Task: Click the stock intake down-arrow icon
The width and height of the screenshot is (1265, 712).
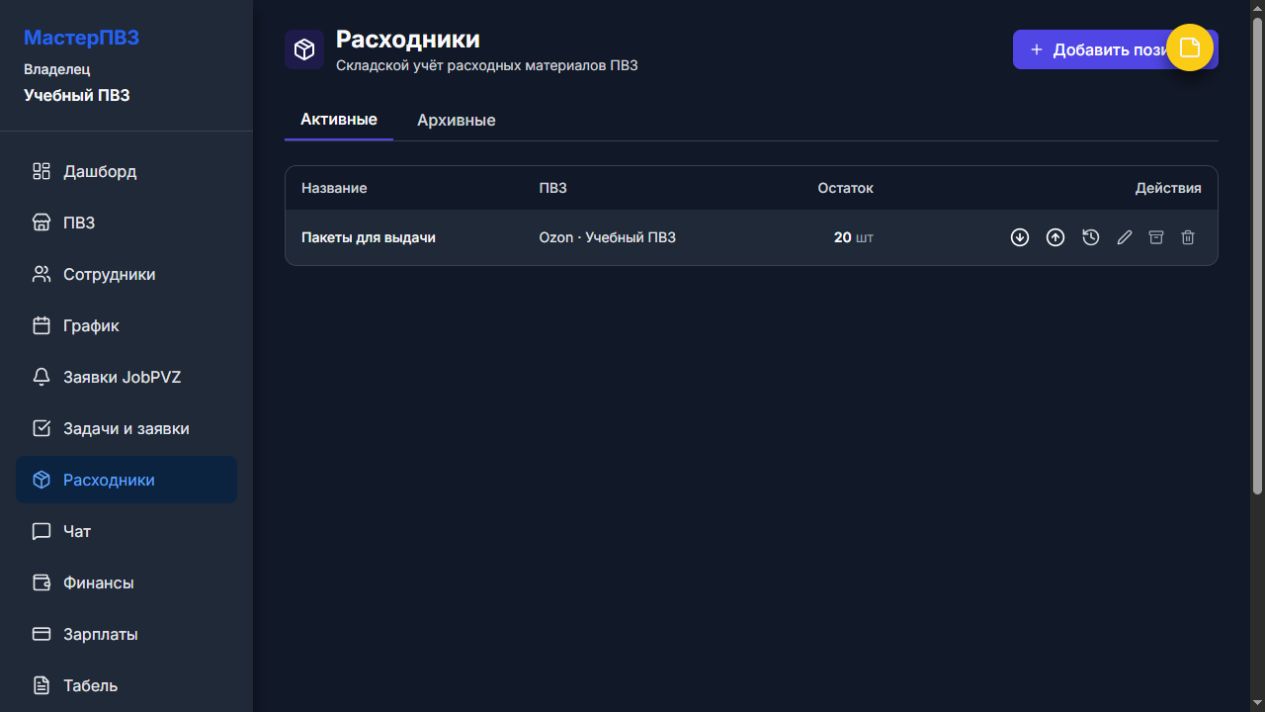Action: [x=1019, y=237]
